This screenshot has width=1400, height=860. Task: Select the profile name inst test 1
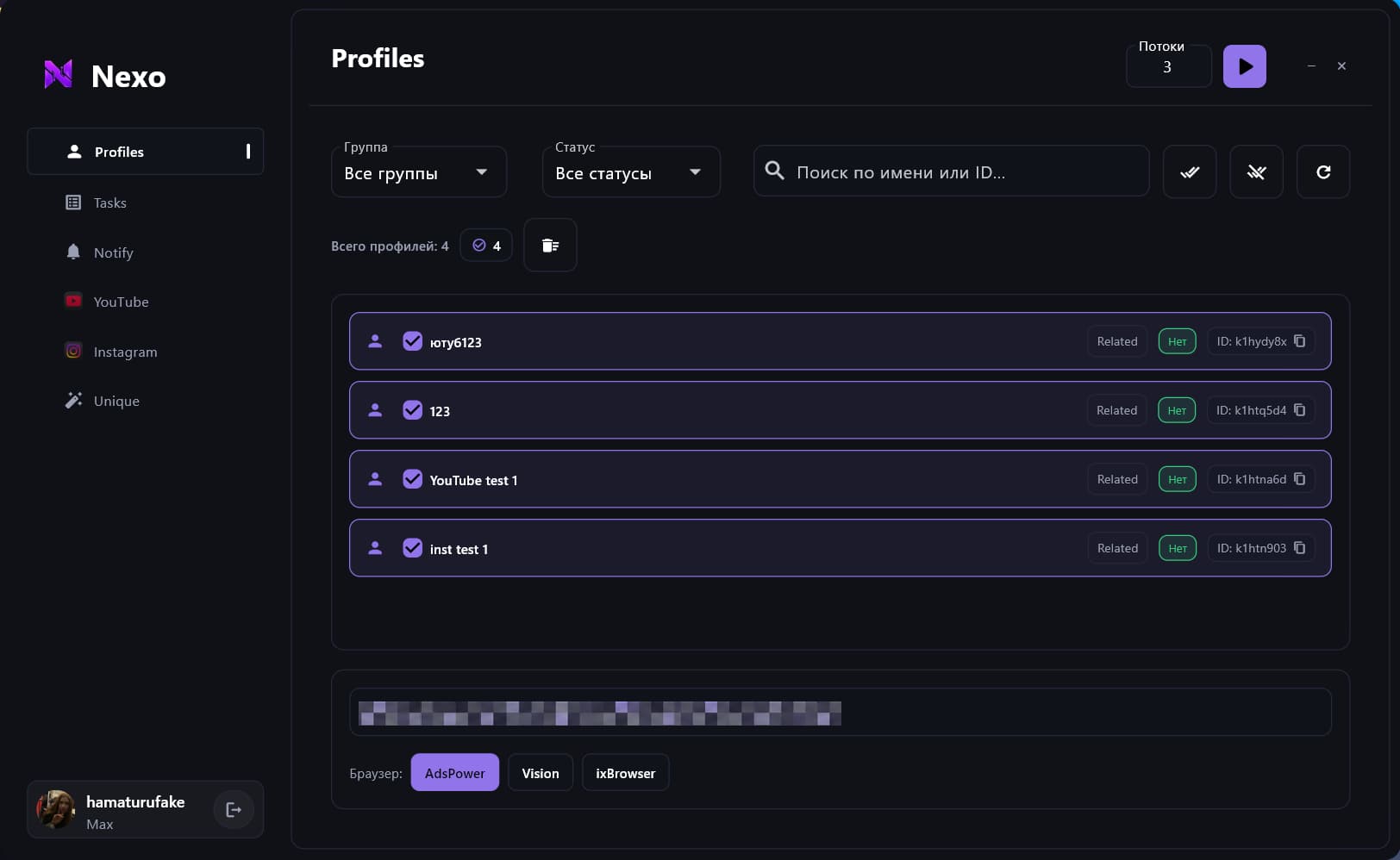[x=459, y=549]
